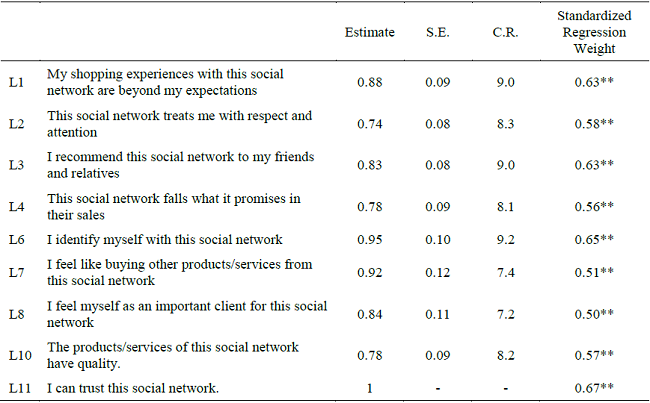Select the estimate value 0.92

coord(371,272)
